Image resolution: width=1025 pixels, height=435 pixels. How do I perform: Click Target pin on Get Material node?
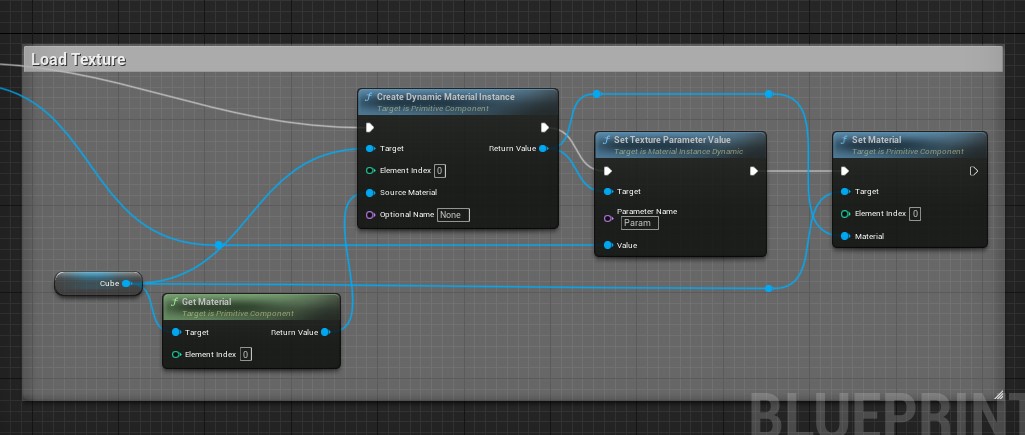[176, 332]
